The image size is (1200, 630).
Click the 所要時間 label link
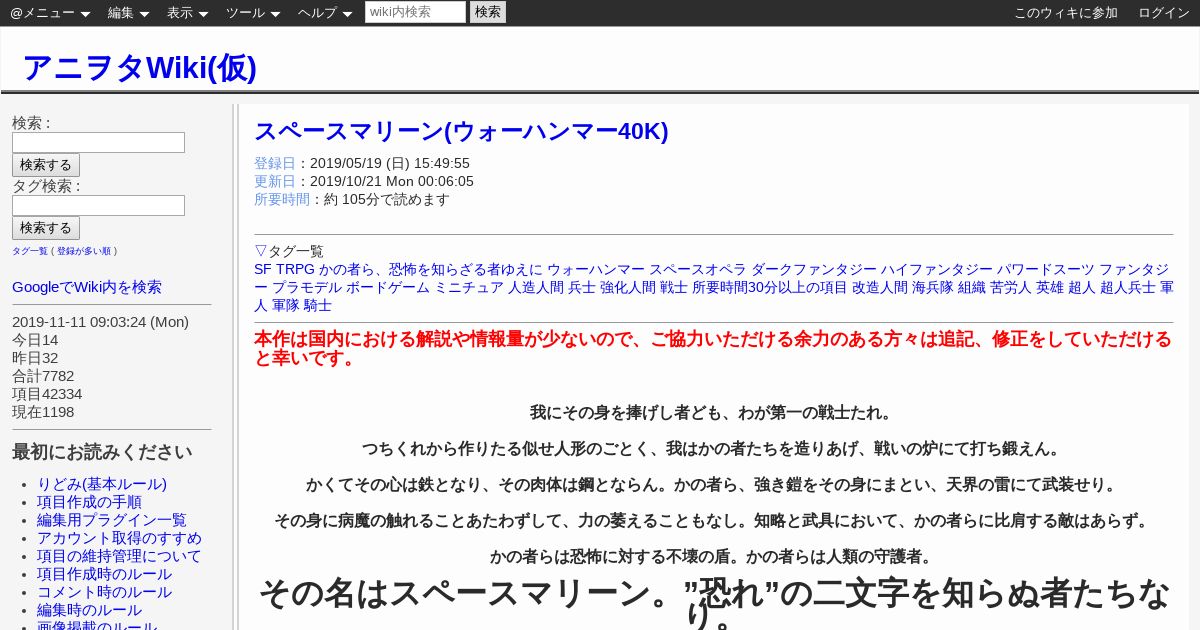(282, 199)
